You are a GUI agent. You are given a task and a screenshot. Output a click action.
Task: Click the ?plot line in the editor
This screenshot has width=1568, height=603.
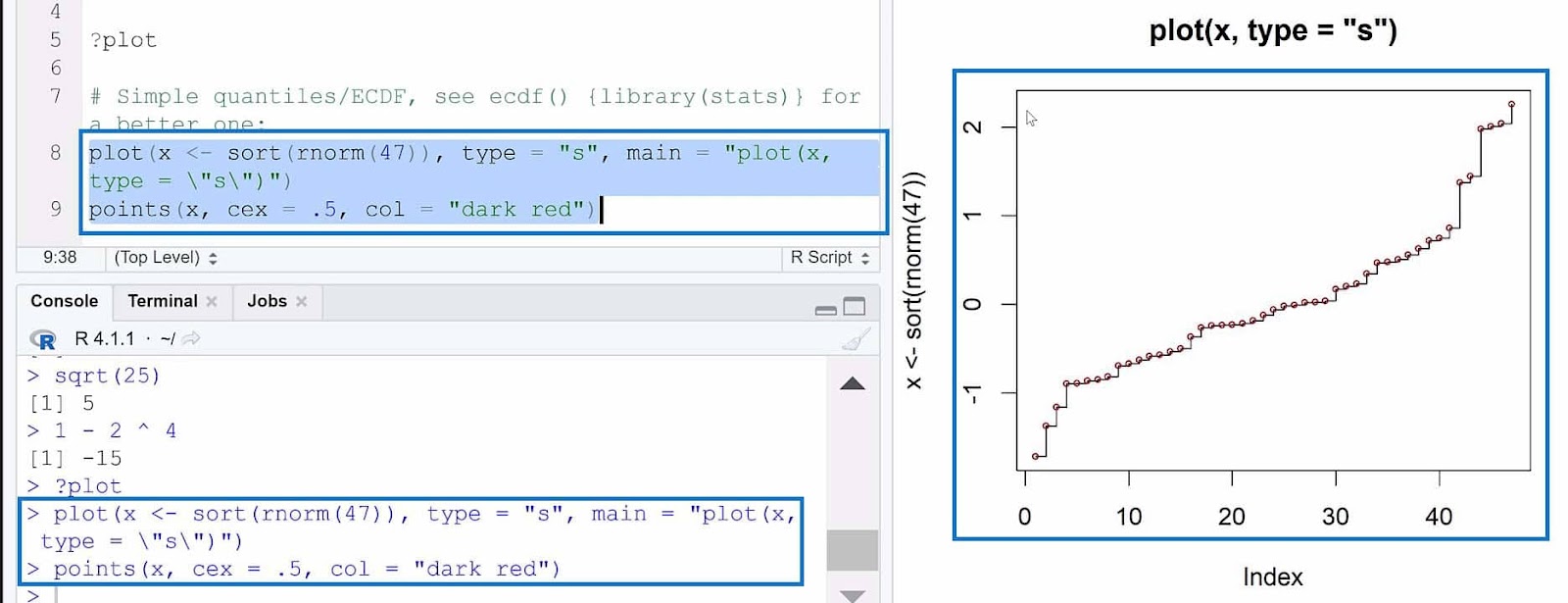coord(123,40)
